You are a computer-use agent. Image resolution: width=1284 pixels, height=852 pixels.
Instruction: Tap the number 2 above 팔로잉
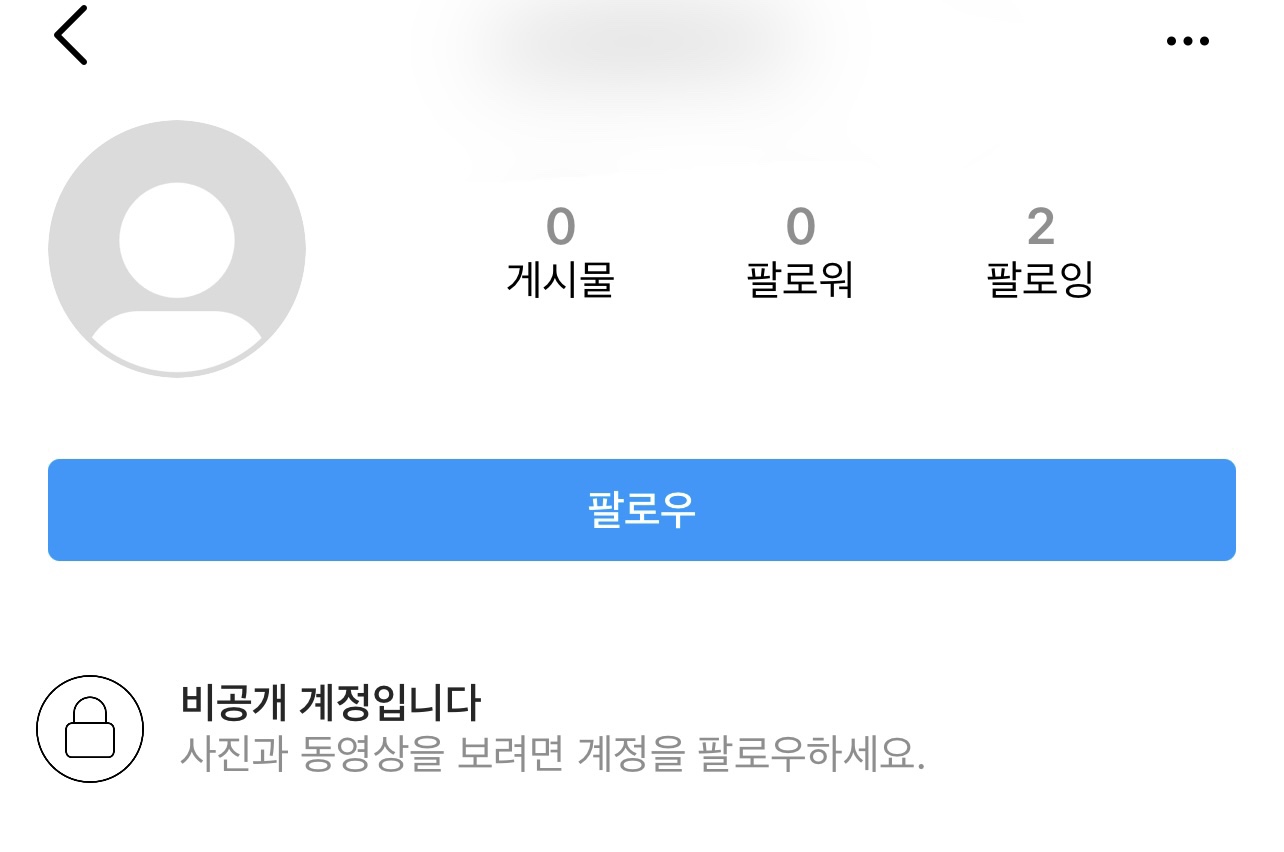(x=1041, y=227)
